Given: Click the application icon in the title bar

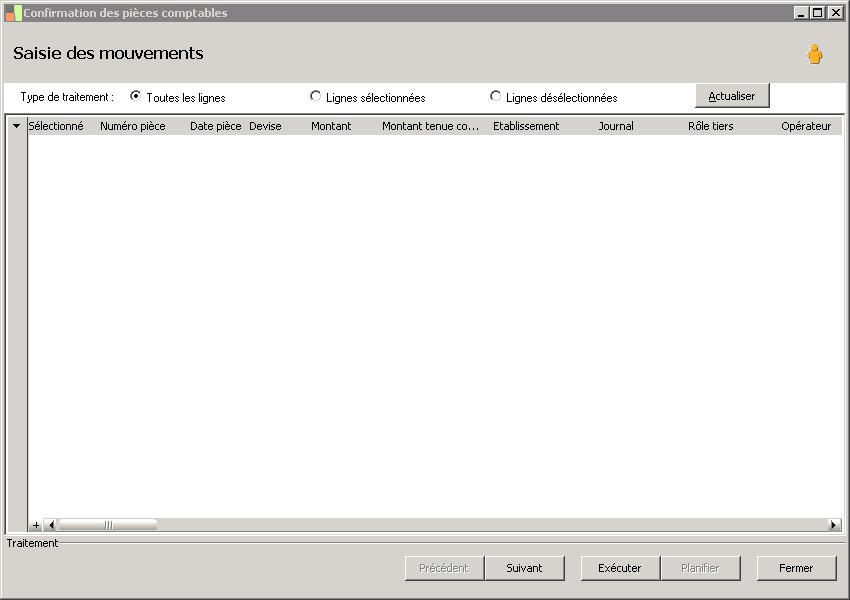Looking at the screenshot, I should (x=14, y=13).
